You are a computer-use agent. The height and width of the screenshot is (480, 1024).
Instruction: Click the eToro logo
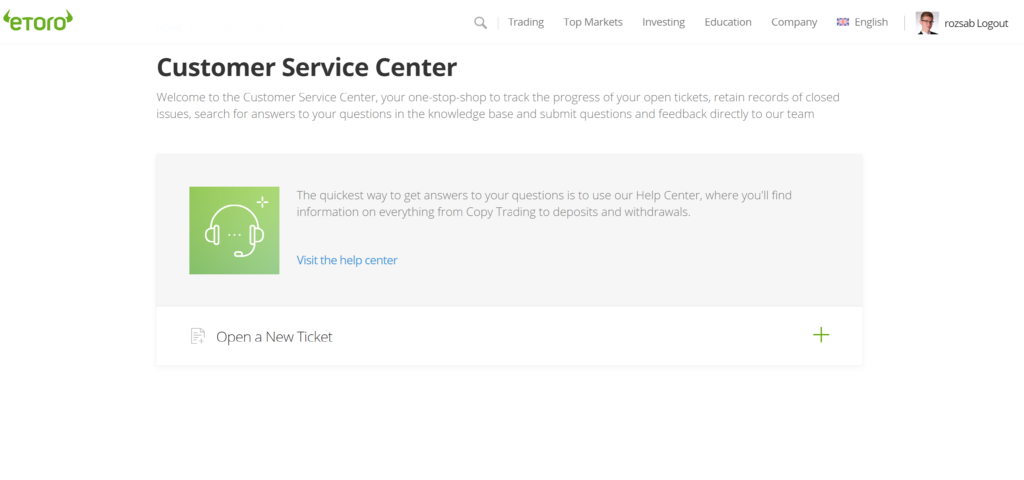coord(38,21)
